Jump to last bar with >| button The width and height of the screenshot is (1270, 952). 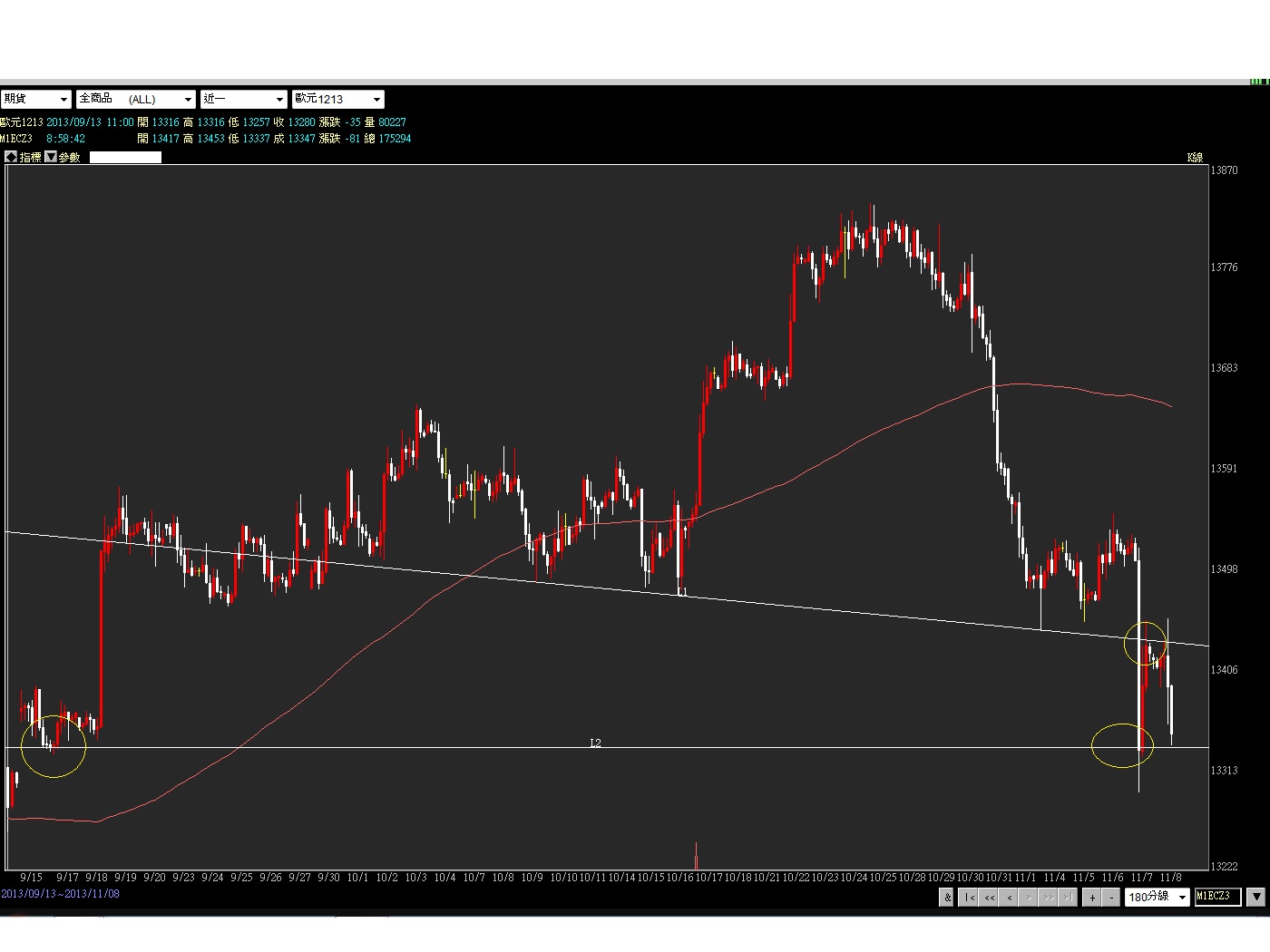click(x=1068, y=897)
